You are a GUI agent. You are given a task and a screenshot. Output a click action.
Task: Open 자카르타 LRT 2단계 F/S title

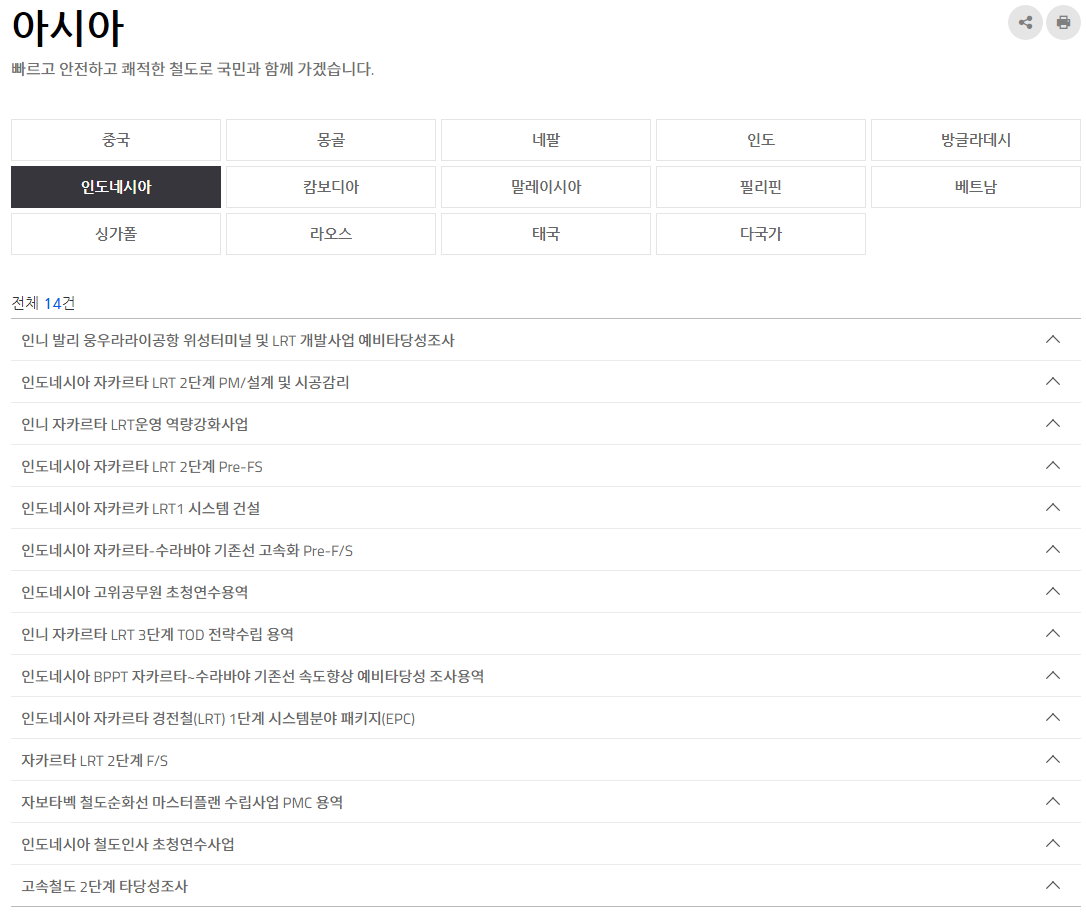pyautogui.click(x=94, y=760)
